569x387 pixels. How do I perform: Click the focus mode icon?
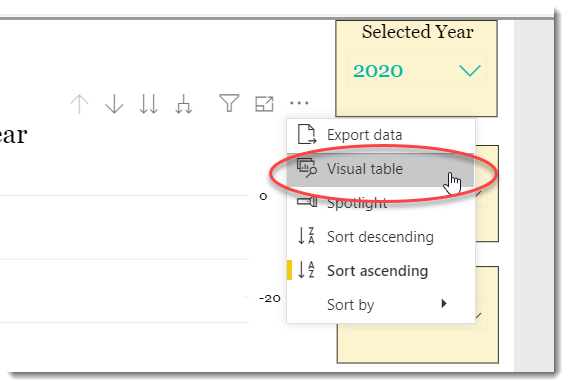pos(264,104)
